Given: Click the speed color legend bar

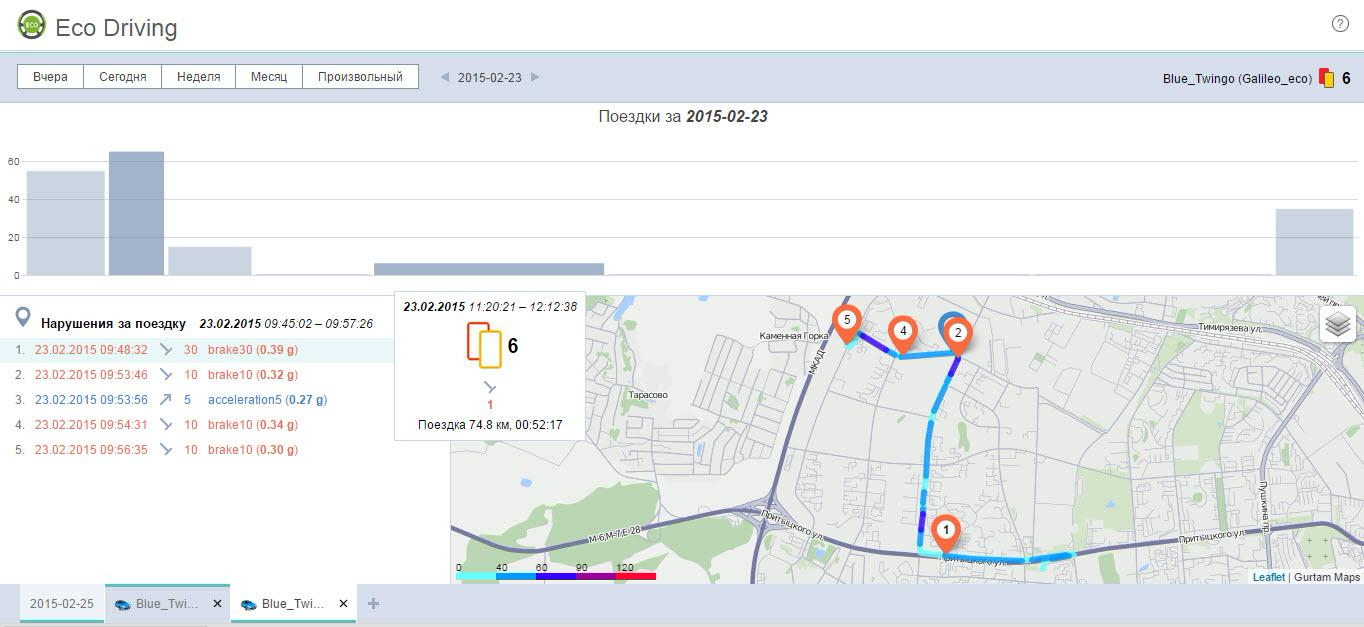Looking at the screenshot, I should (x=556, y=576).
